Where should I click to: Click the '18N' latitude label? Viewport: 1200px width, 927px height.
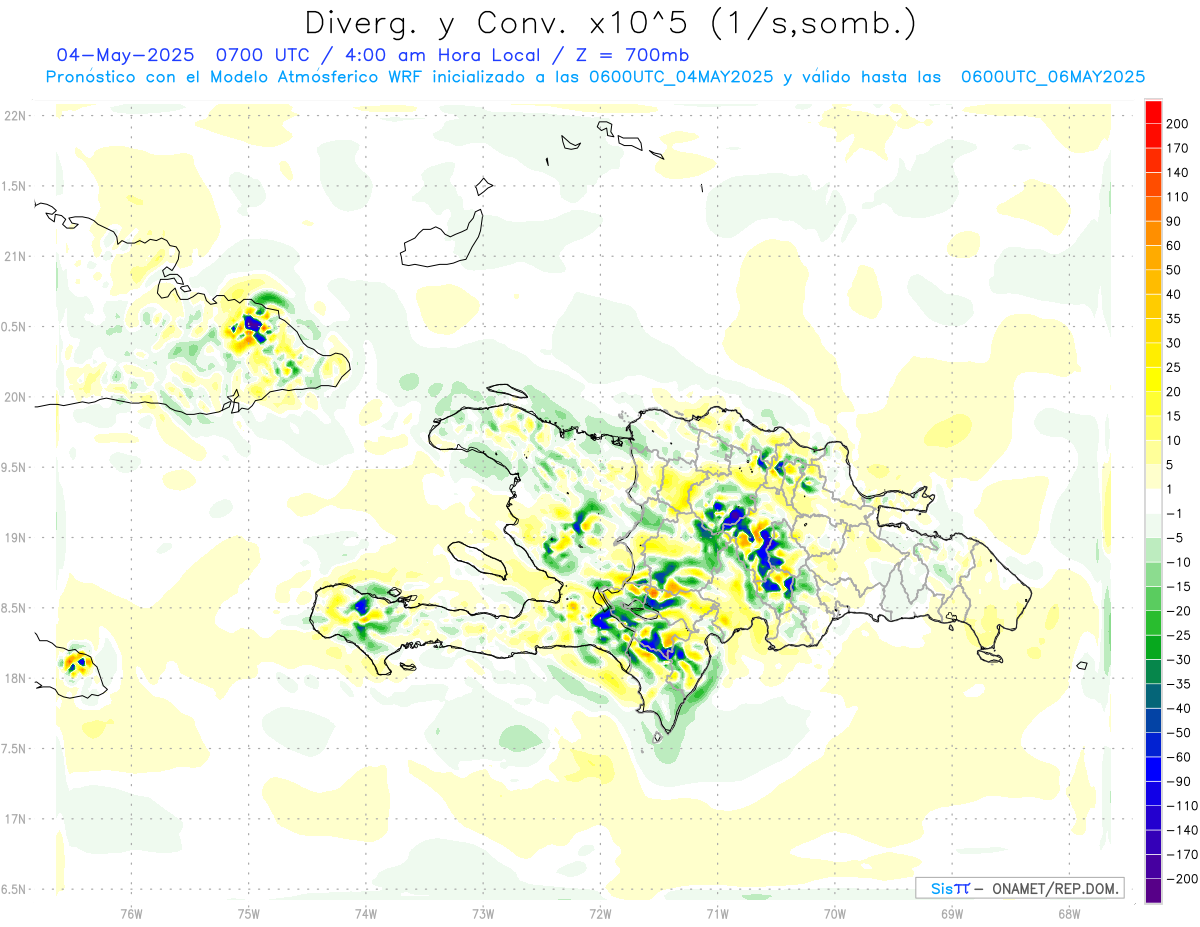tap(14, 678)
